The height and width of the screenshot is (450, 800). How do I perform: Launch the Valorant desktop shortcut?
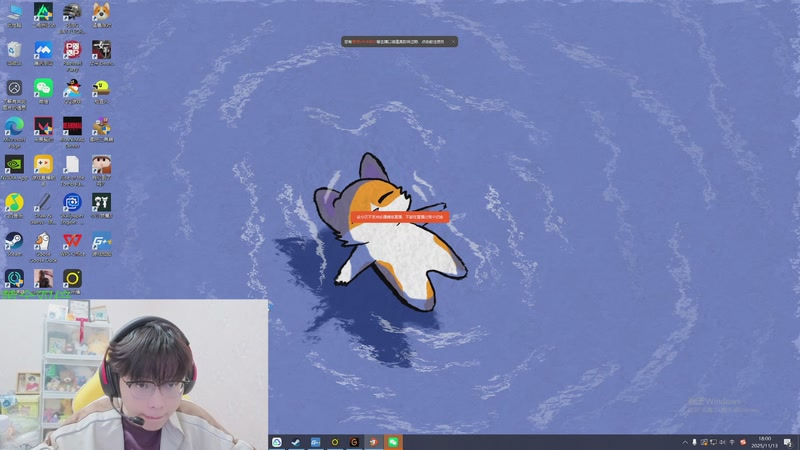click(x=43, y=129)
